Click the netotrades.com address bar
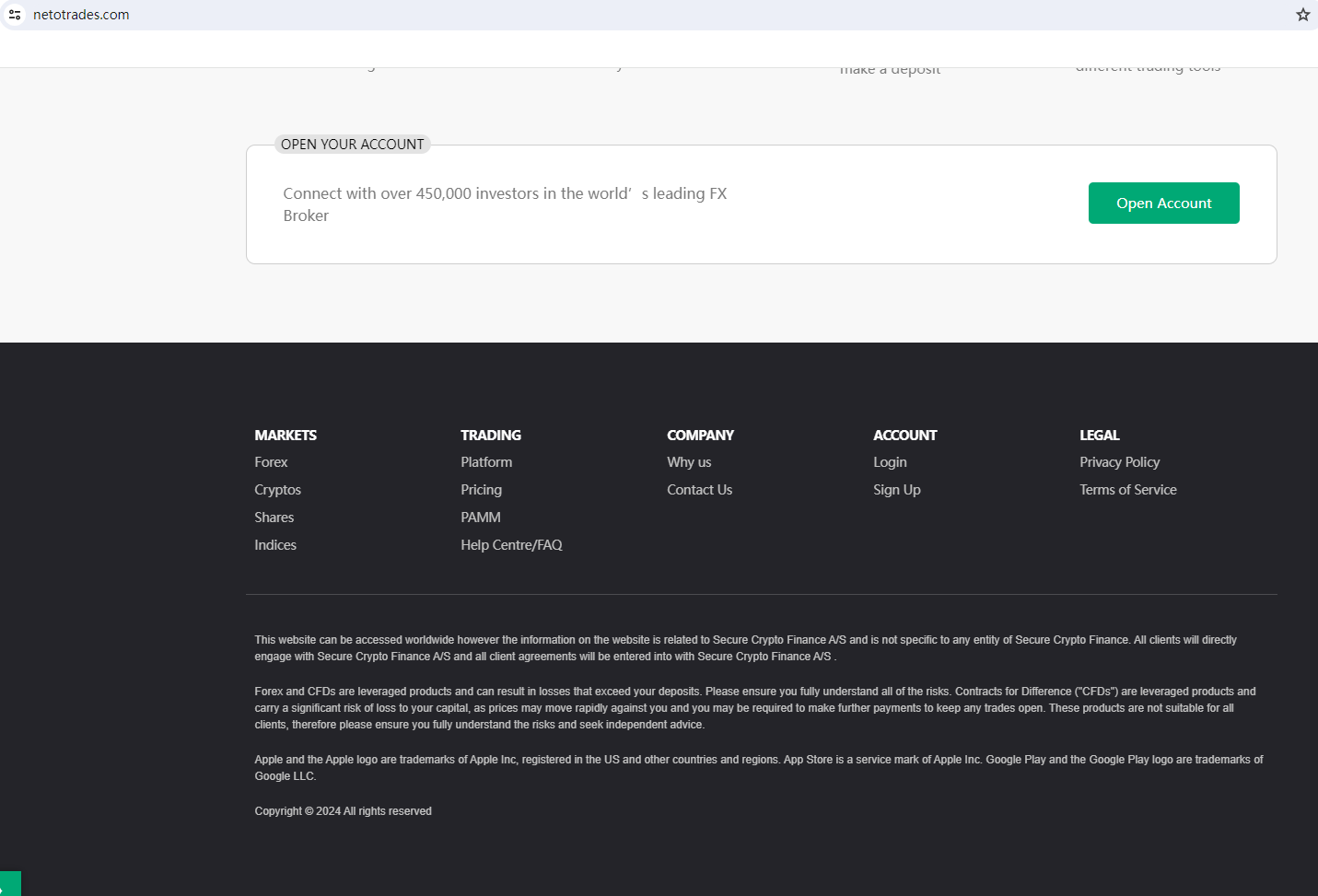The height and width of the screenshot is (896, 1318). pyautogui.click(x=81, y=15)
